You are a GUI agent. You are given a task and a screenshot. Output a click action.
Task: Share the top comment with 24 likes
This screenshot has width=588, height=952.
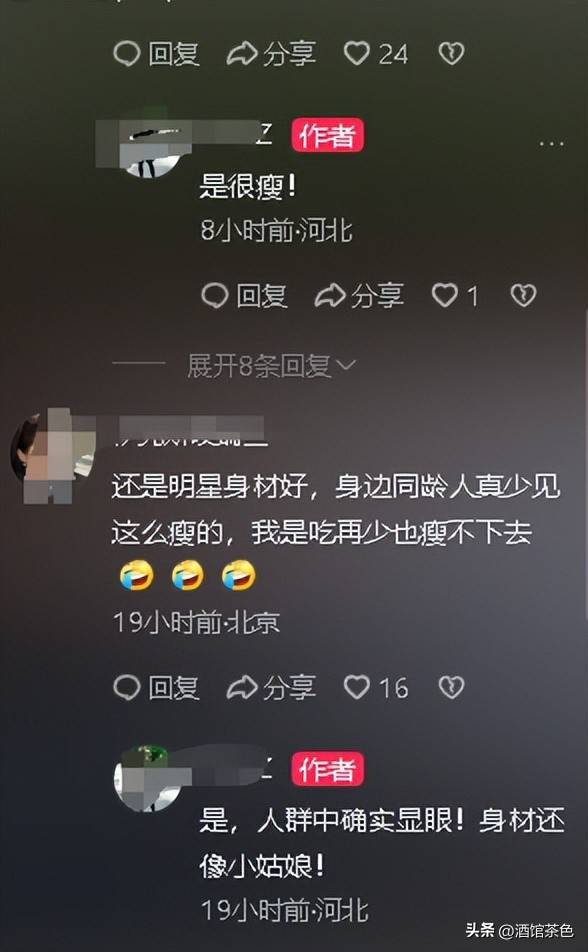click(271, 54)
